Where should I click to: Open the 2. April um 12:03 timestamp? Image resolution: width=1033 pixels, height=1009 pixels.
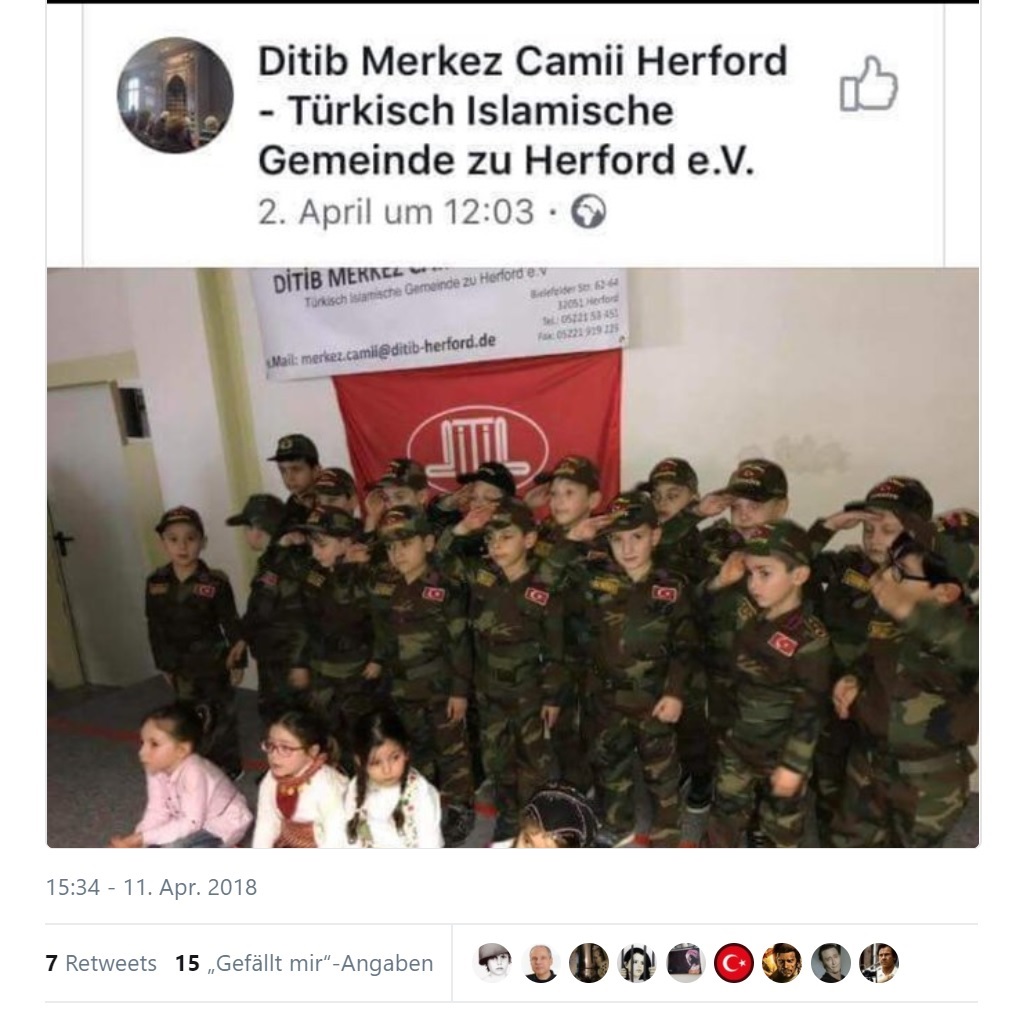click(x=395, y=212)
